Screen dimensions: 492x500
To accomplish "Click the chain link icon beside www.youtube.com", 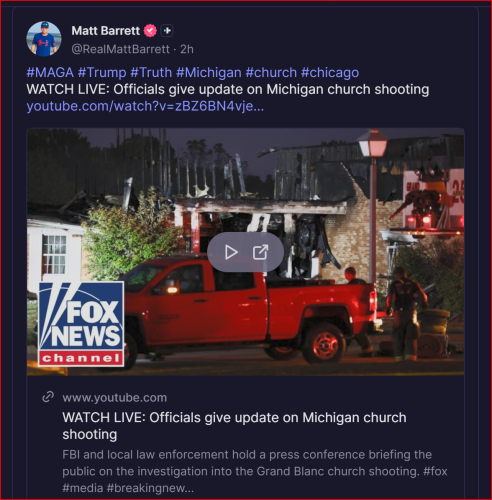I will coord(48,397).
